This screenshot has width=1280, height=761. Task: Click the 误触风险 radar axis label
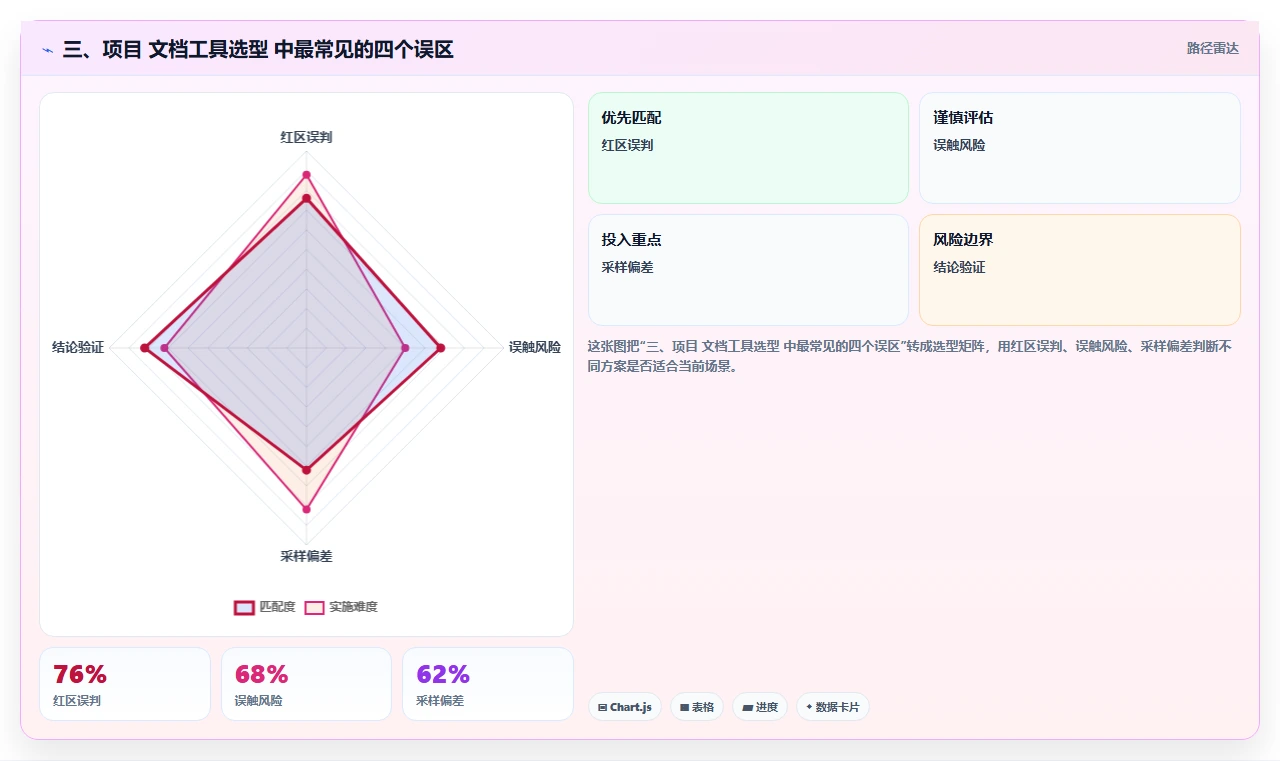pyautogui.click(x=535, y=347)
